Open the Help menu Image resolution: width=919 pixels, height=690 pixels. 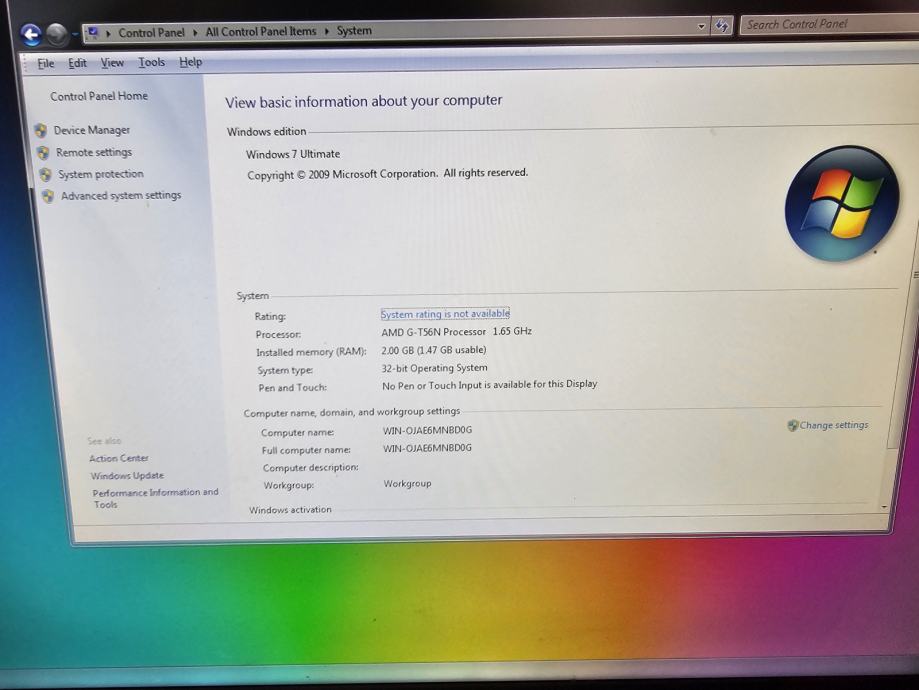pyautogui.click(x=190, y=62)
